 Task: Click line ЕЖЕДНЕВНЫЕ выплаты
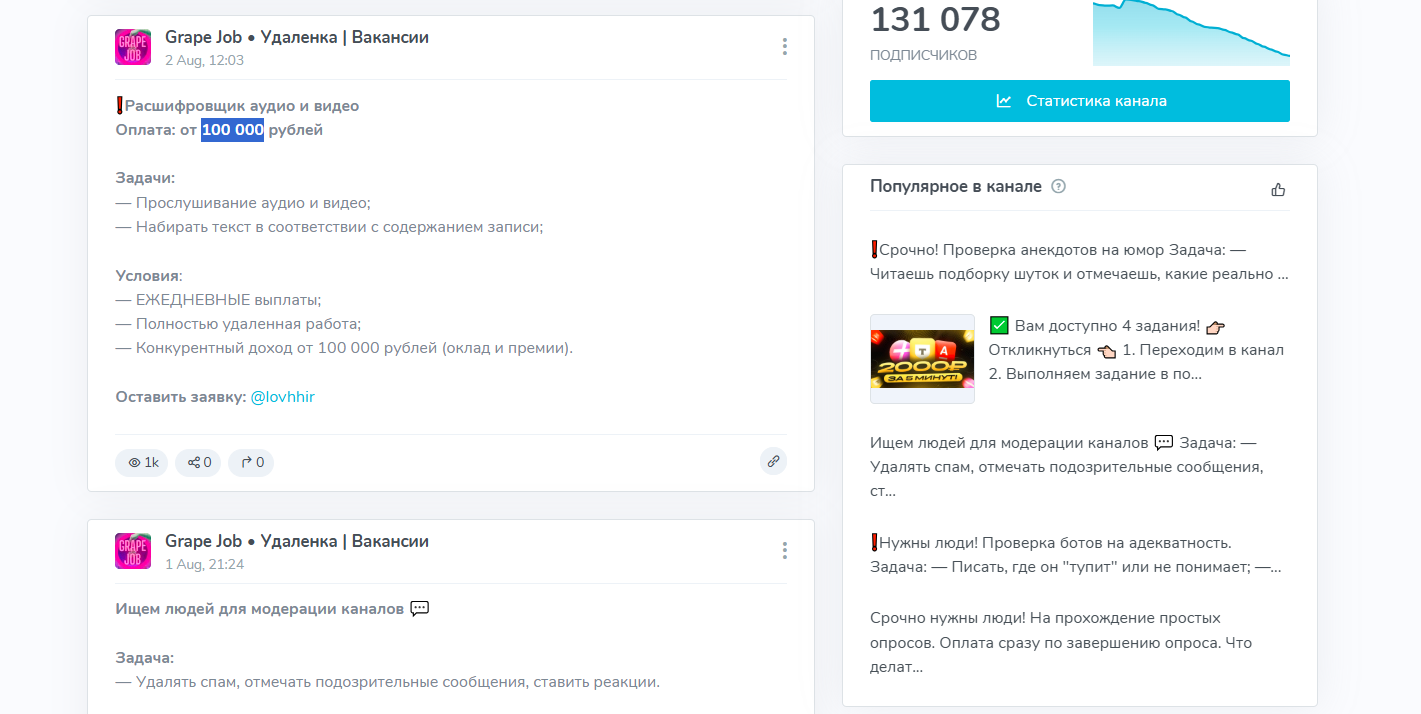point(218,300)
